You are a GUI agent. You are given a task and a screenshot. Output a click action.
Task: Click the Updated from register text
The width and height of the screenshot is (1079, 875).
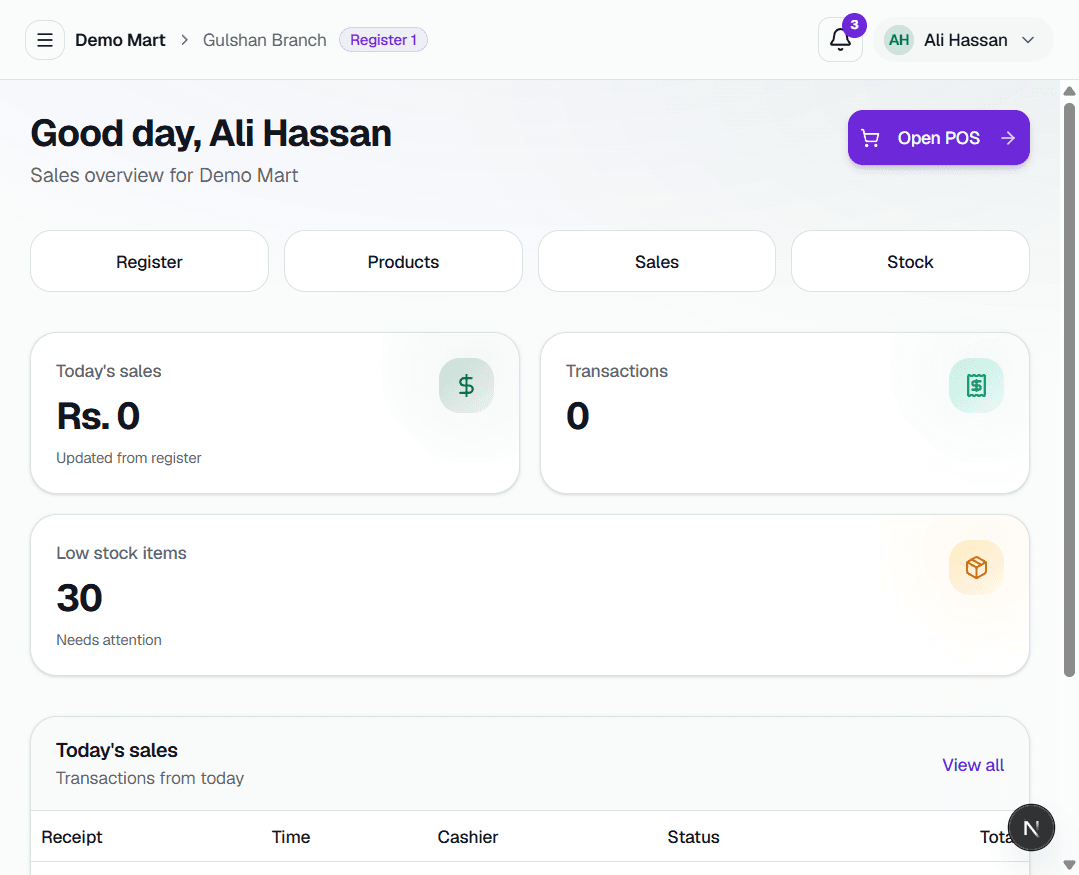tap(129, 458)
